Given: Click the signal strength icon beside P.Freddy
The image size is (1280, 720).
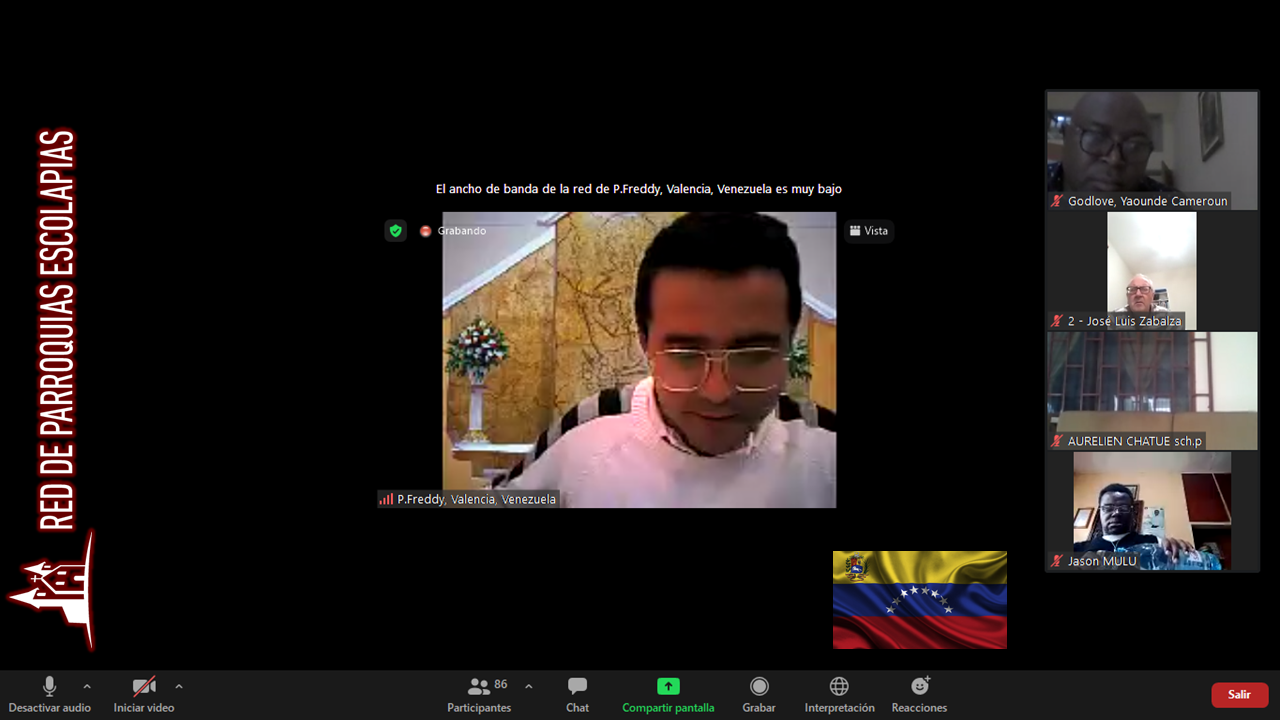Looking at the screenshot, I should [x=386, y=499].
